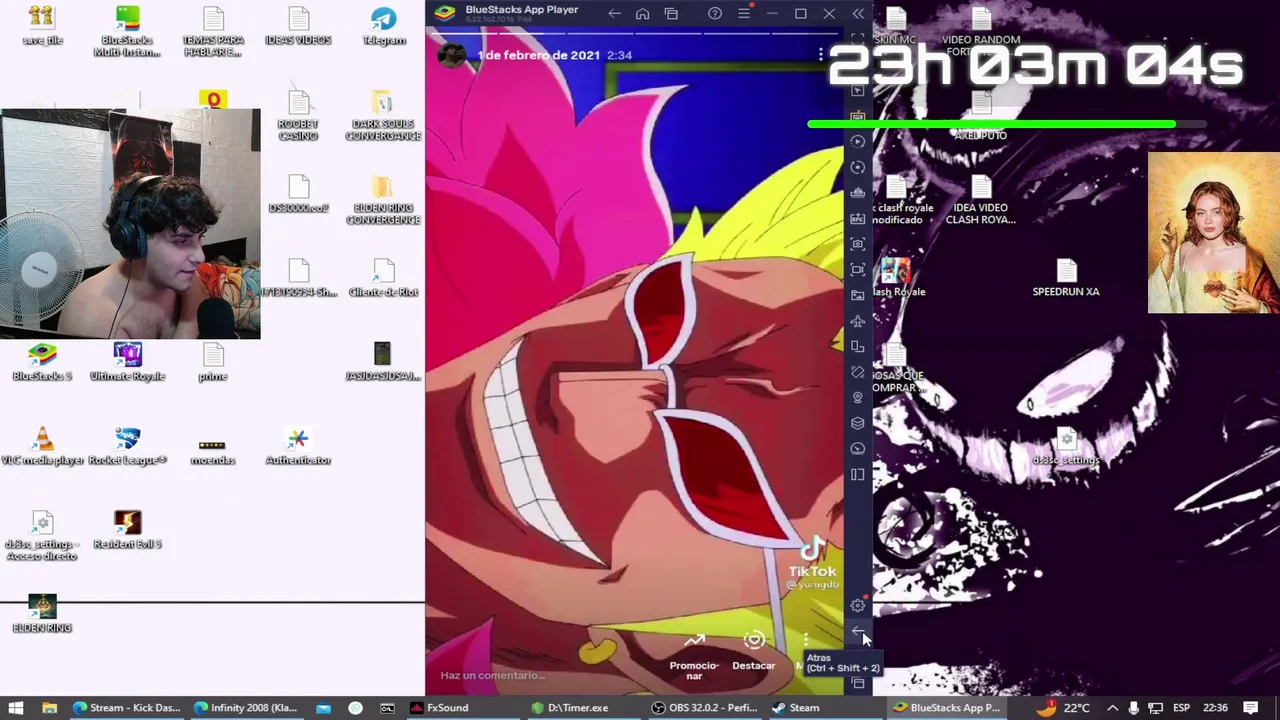Viewport: 1280px width, 720px height.
Task: Open the Windows notification center
Action: (x=1251, y=708)
